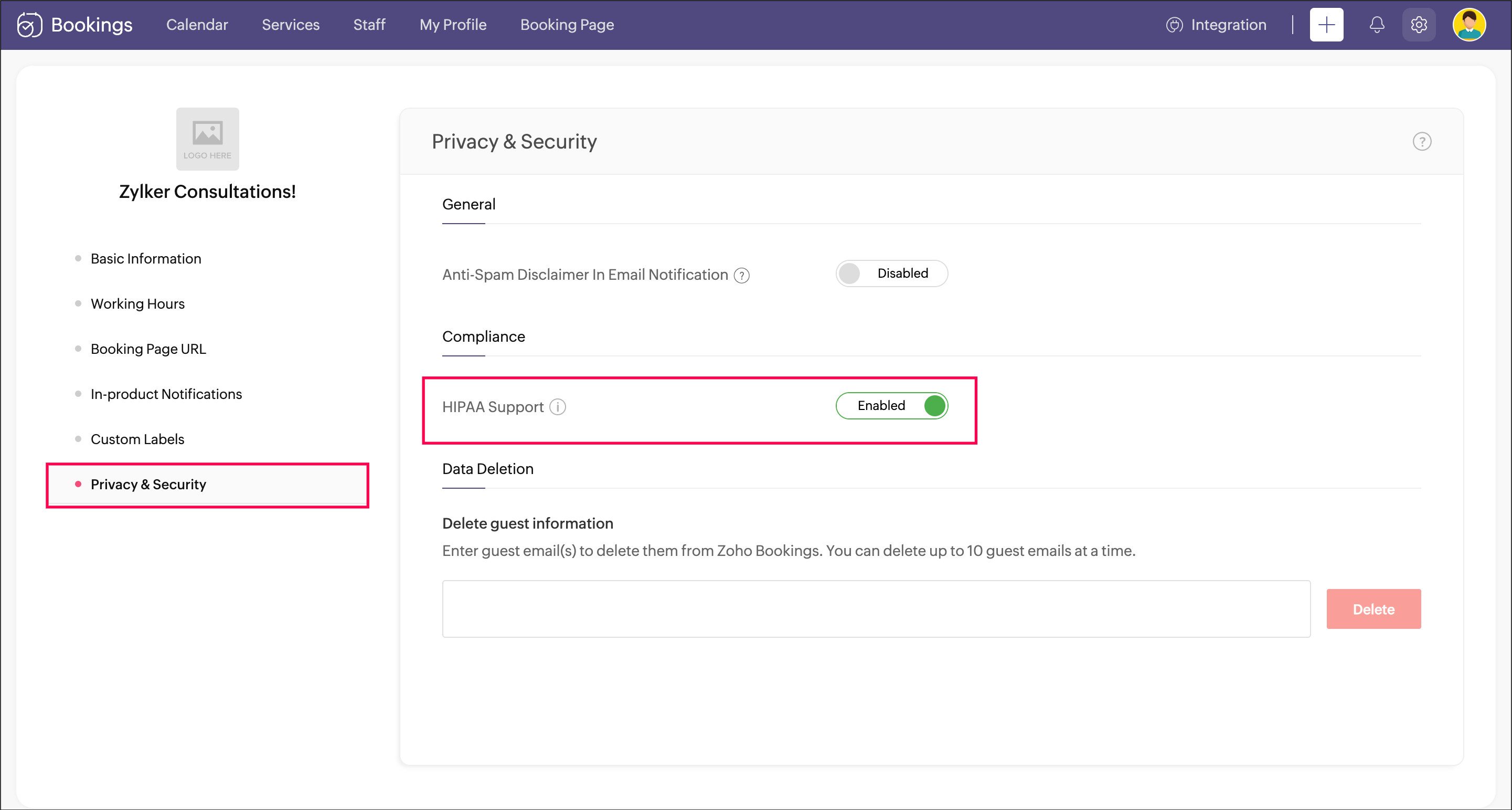The image size is (1512, 810).
Task: Open the Integration menu
Action: point(1216,25)
